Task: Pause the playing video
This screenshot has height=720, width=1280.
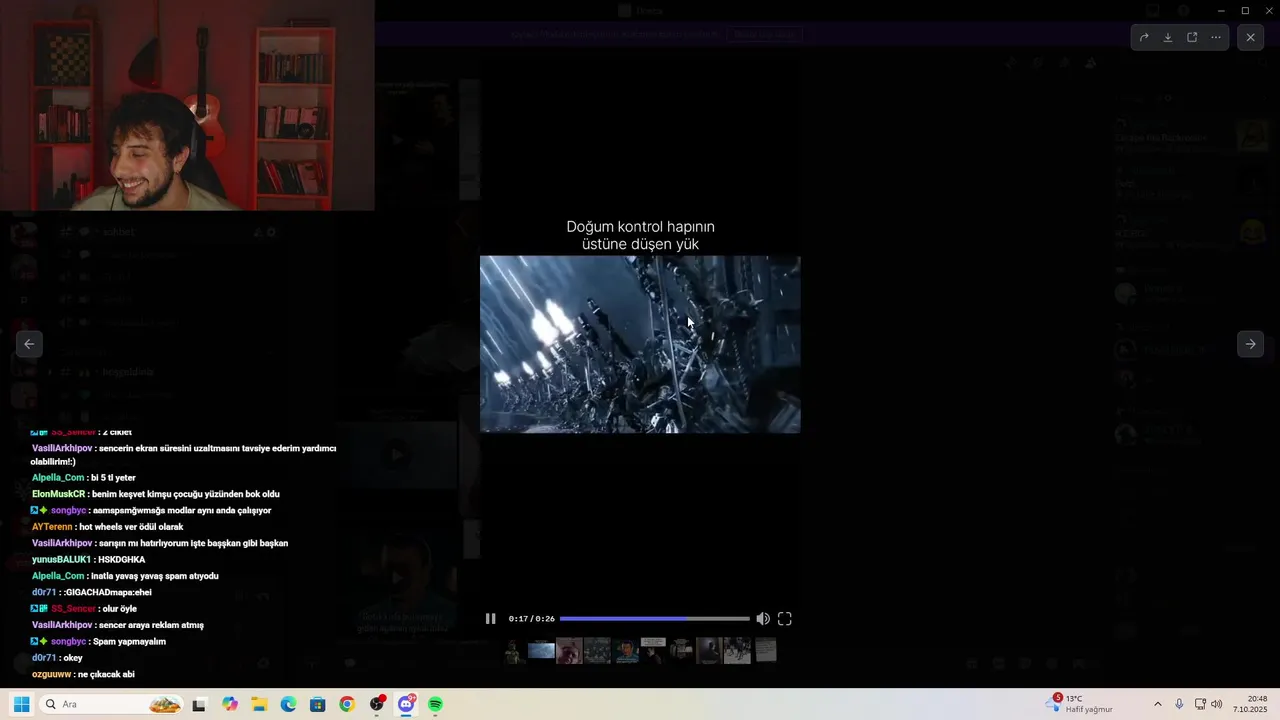Action: tap(490, 619)
